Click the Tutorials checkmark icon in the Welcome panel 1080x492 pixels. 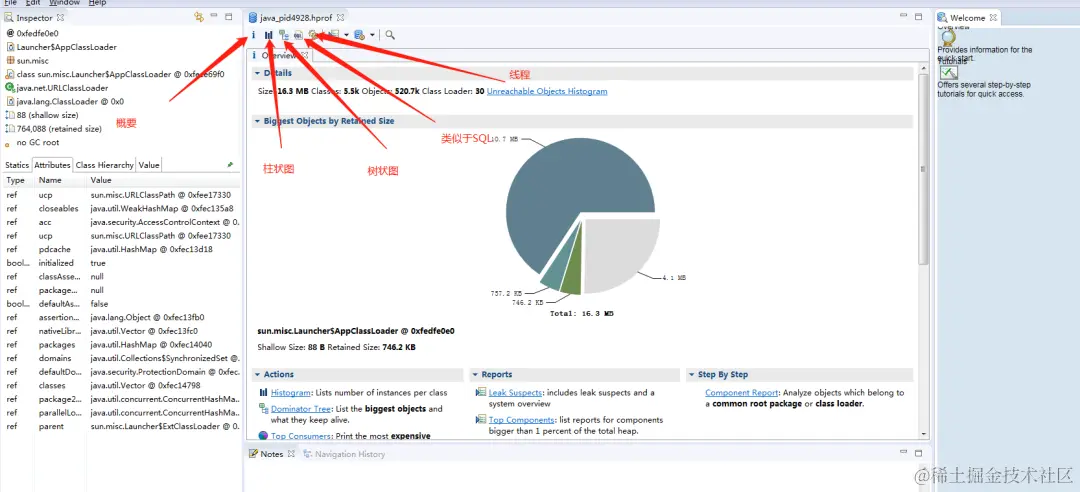tap(949, 72)
